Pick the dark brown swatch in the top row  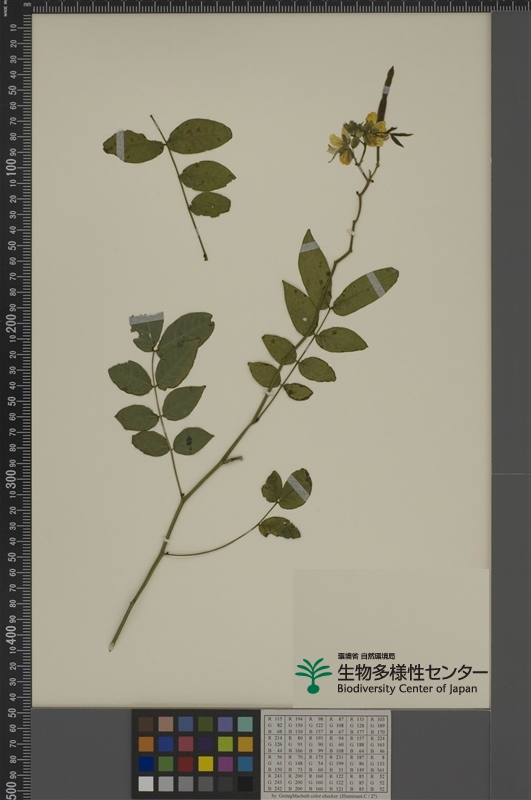[x=146, y=724]
